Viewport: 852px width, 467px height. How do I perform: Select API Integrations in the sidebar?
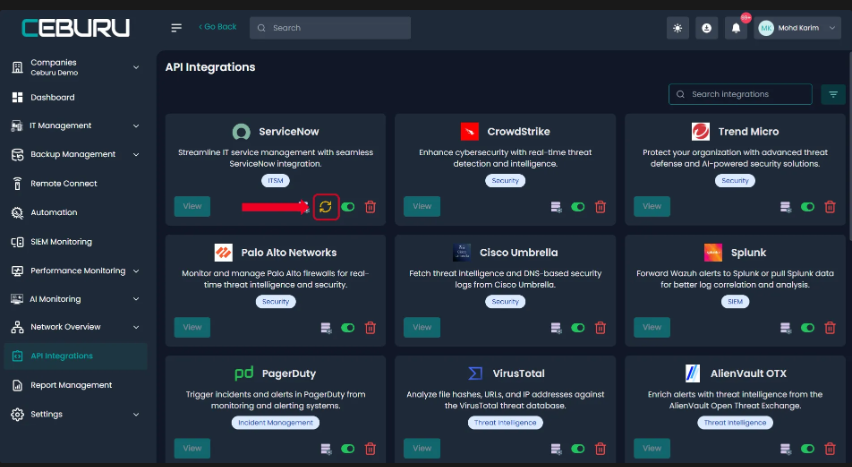[76, 356]
